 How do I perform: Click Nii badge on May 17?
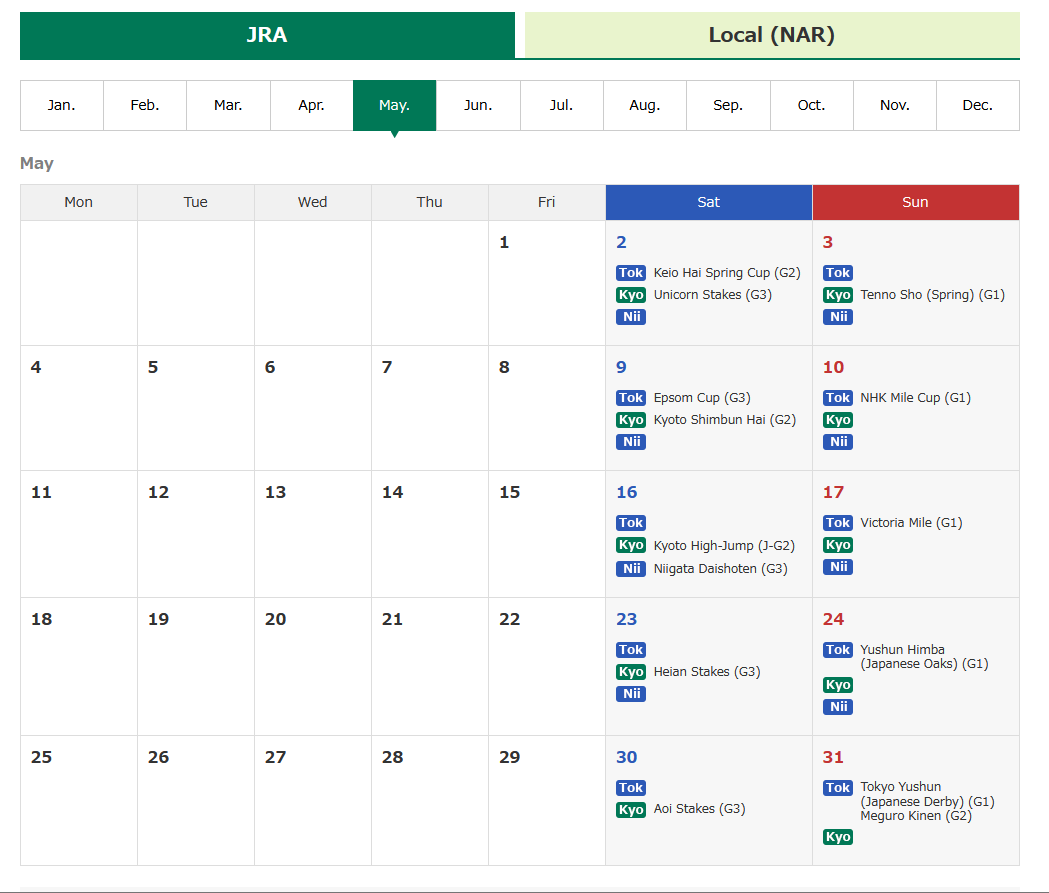(x=838, y=567)
